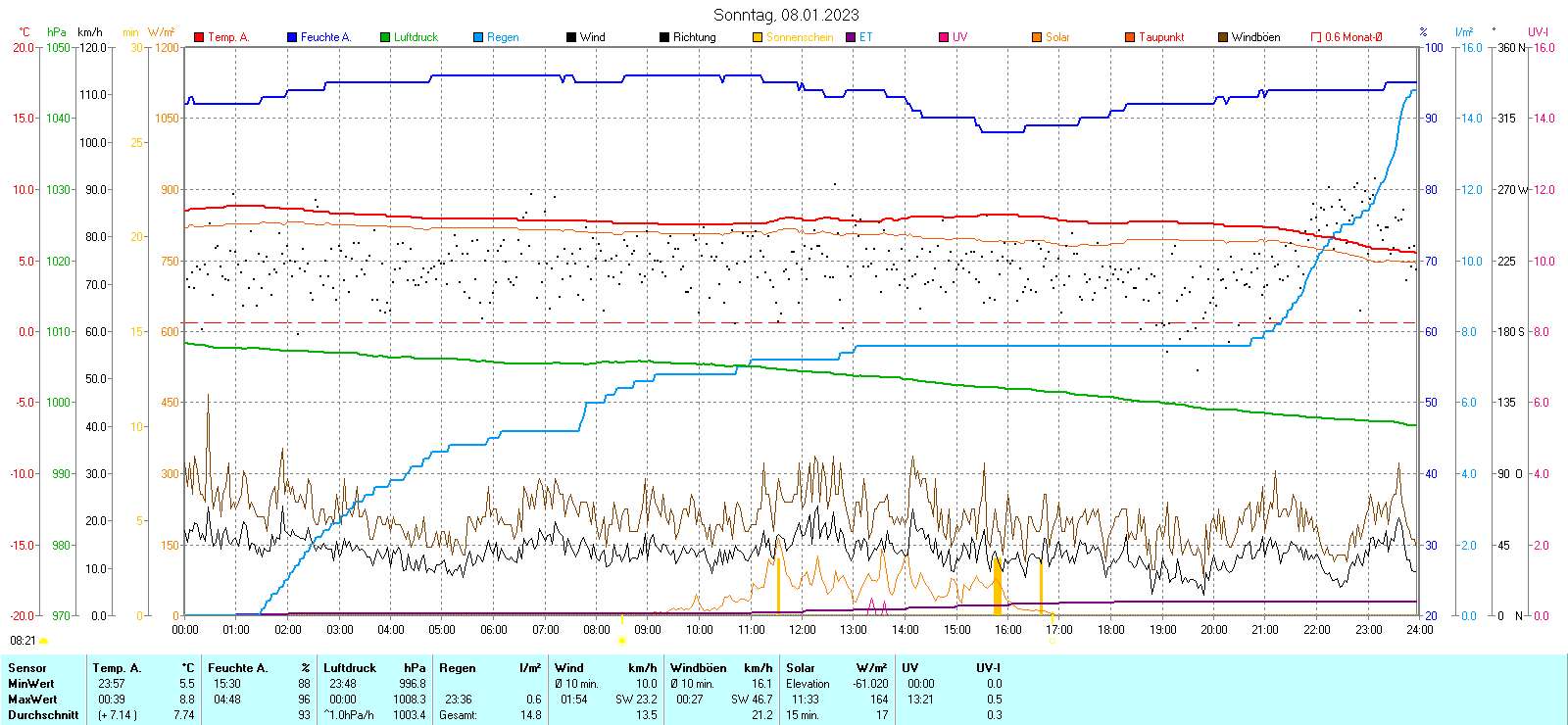1568x725 pixels.
Task: Click the Windböen column header in table
Action: tap(698, 668)
